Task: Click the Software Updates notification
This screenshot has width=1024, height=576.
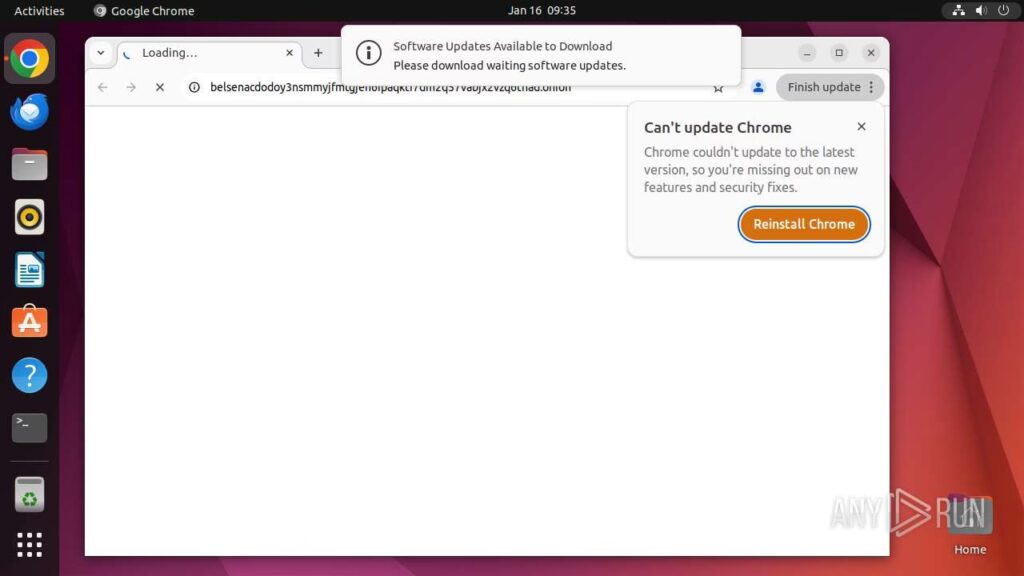Action: tap(540, 56)
